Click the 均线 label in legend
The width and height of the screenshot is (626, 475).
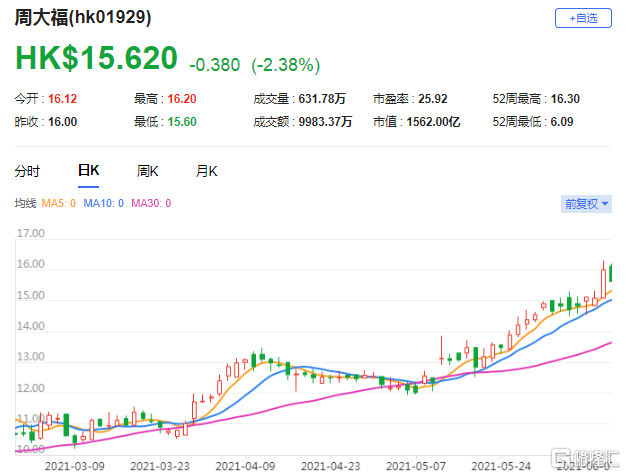[24, 204]
